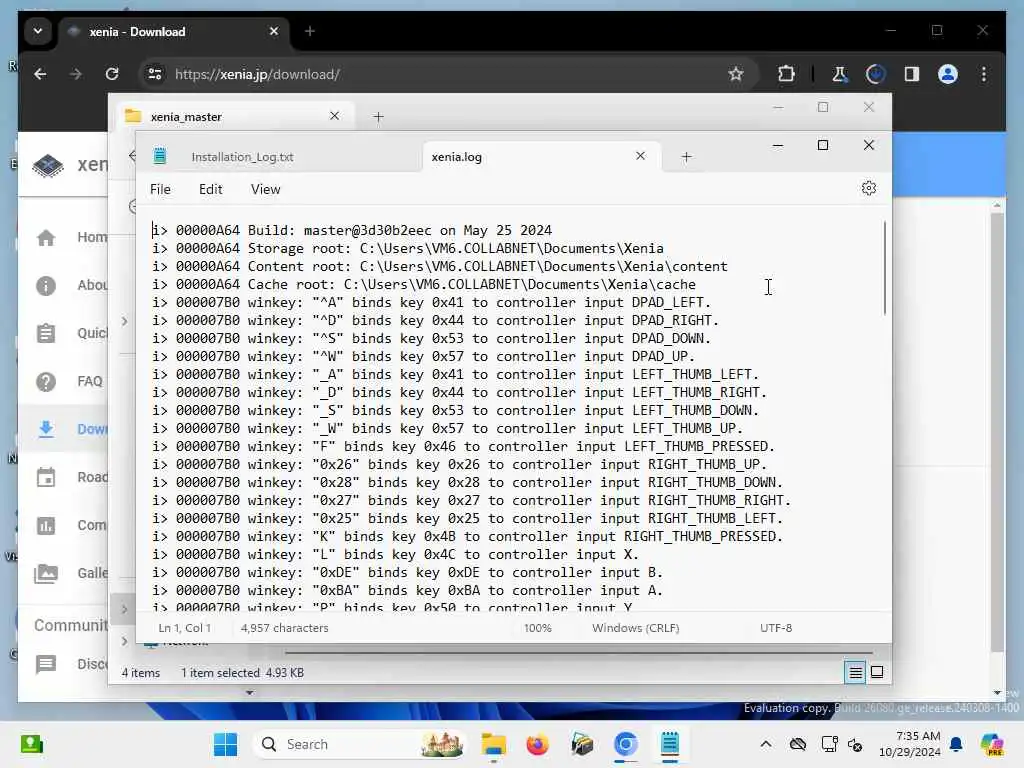
Task: Click the controller input X log line
Action: pyautogui.click(x=396, y=554)
